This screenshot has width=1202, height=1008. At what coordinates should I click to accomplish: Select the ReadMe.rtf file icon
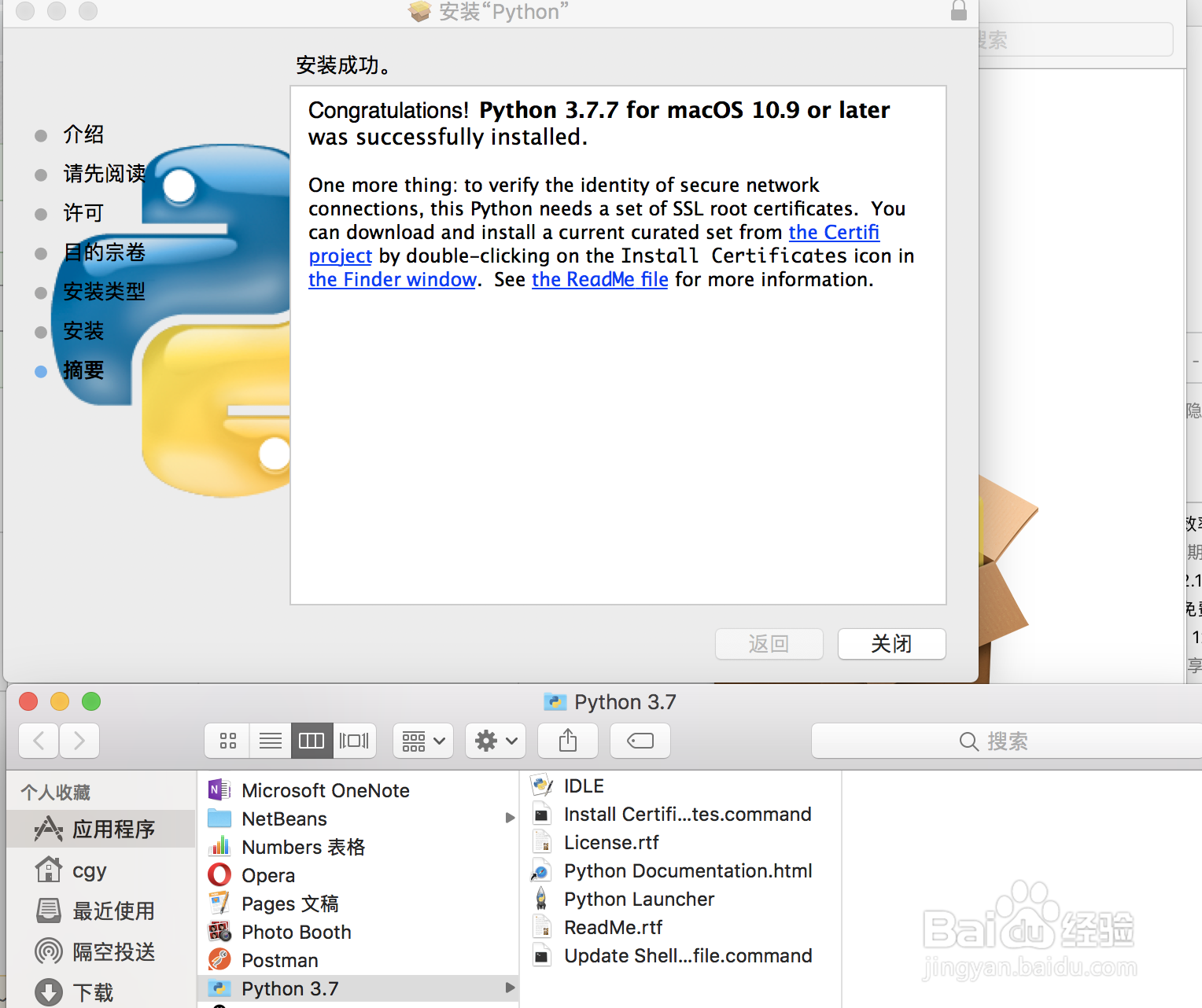click(542, 927)
